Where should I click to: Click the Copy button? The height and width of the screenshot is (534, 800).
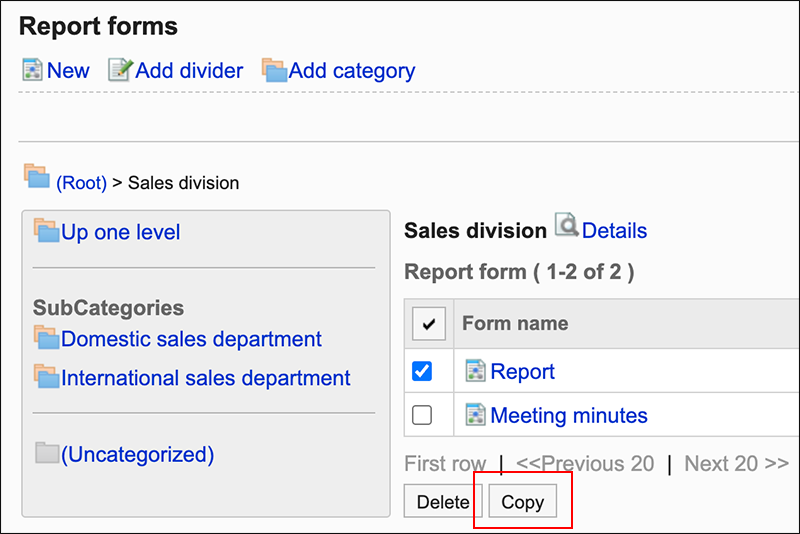point(523,502)
